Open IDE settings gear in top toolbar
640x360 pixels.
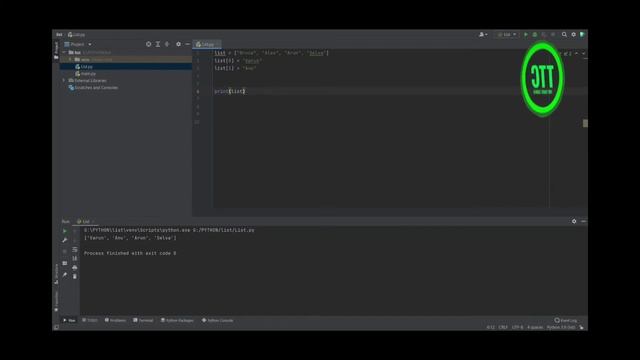tap(573, 35)
